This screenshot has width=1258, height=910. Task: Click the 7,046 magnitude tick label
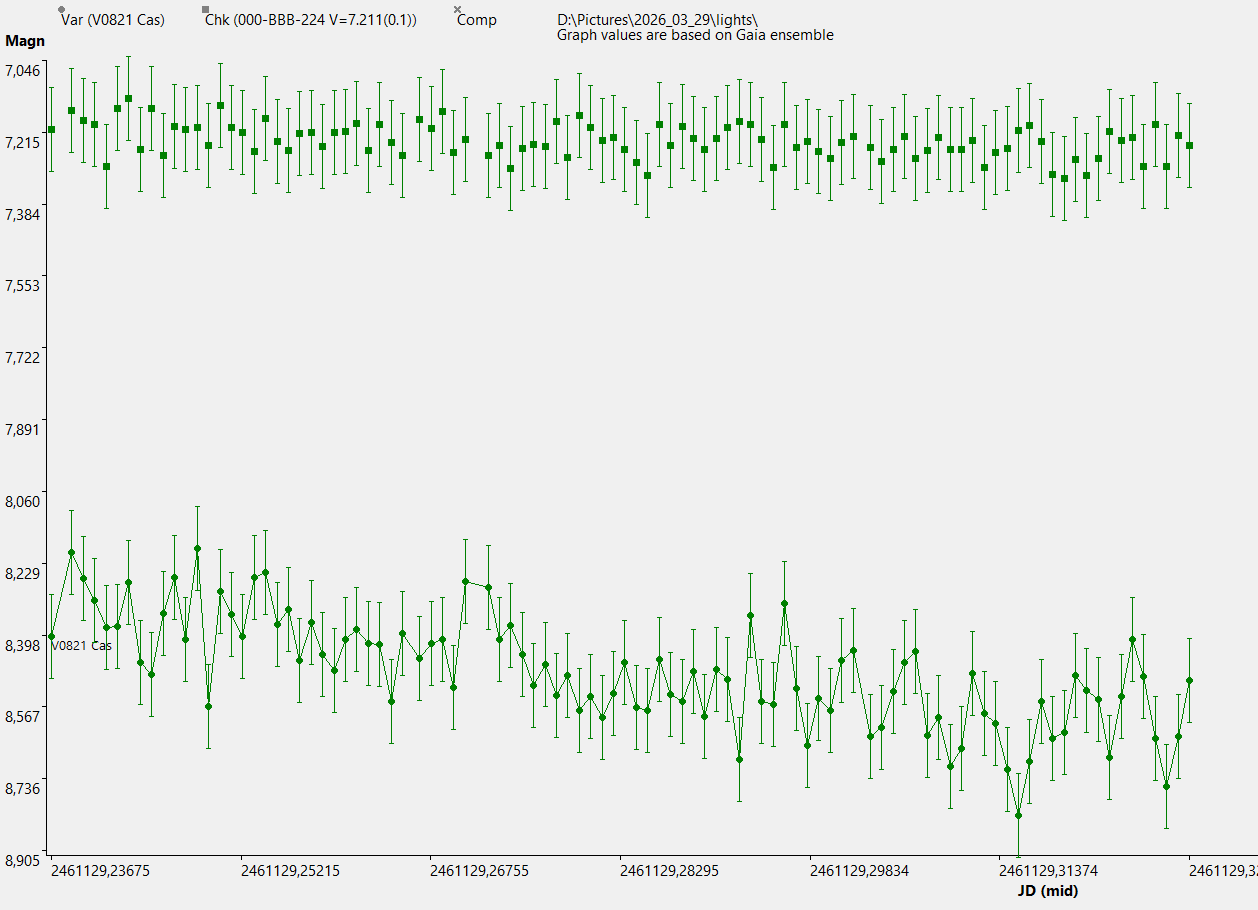[x=23, y=70]
